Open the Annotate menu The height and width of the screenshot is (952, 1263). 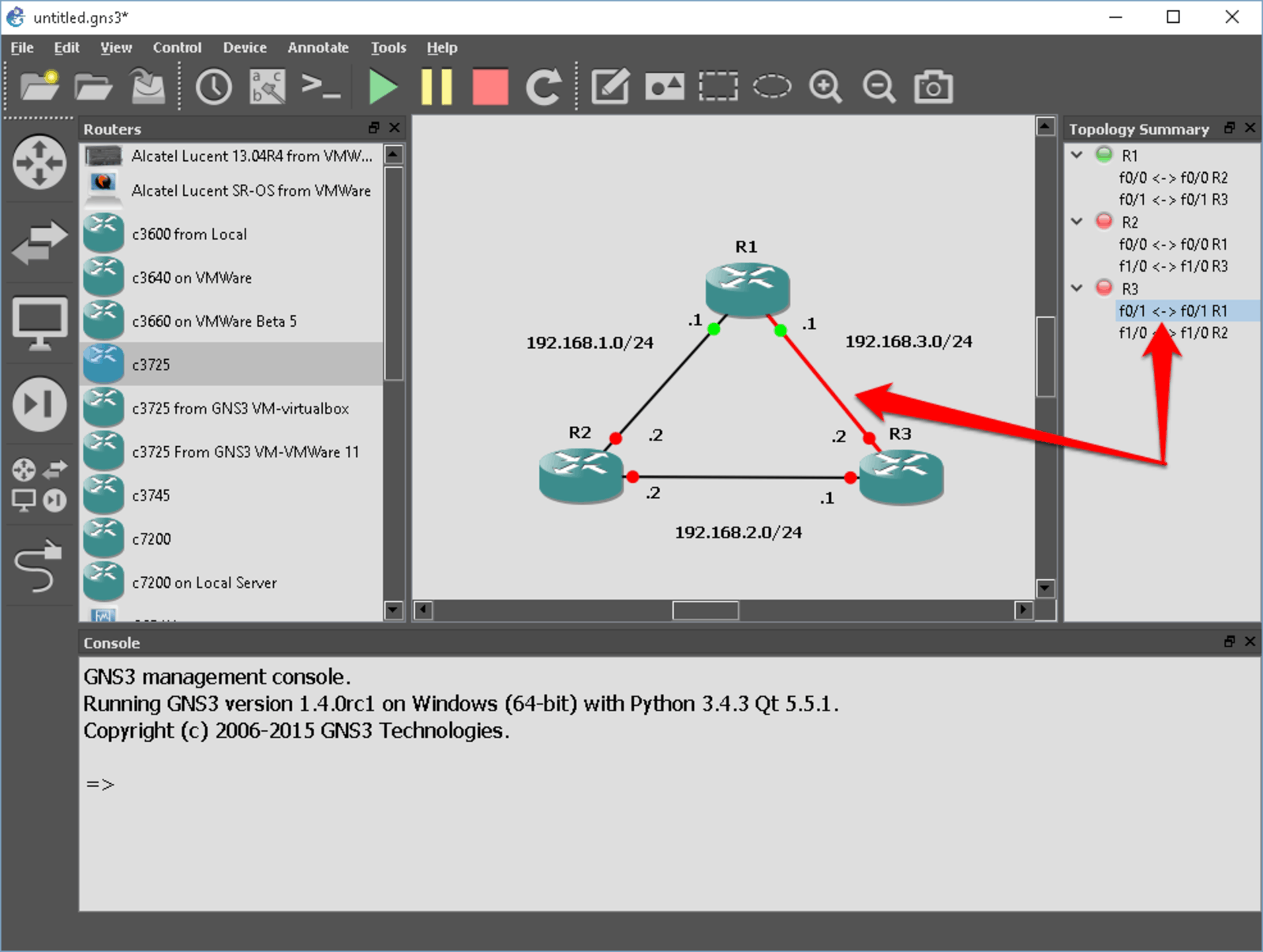click(318, 47)
